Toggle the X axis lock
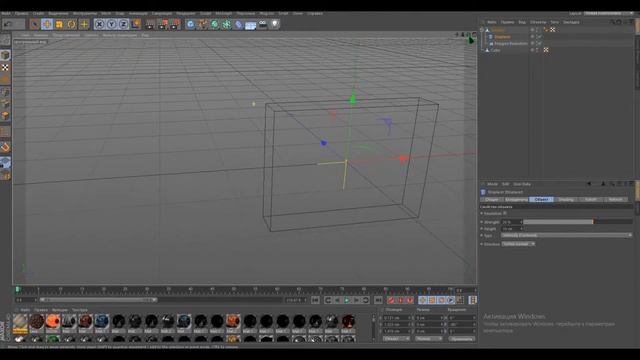 tap(99, 24)
